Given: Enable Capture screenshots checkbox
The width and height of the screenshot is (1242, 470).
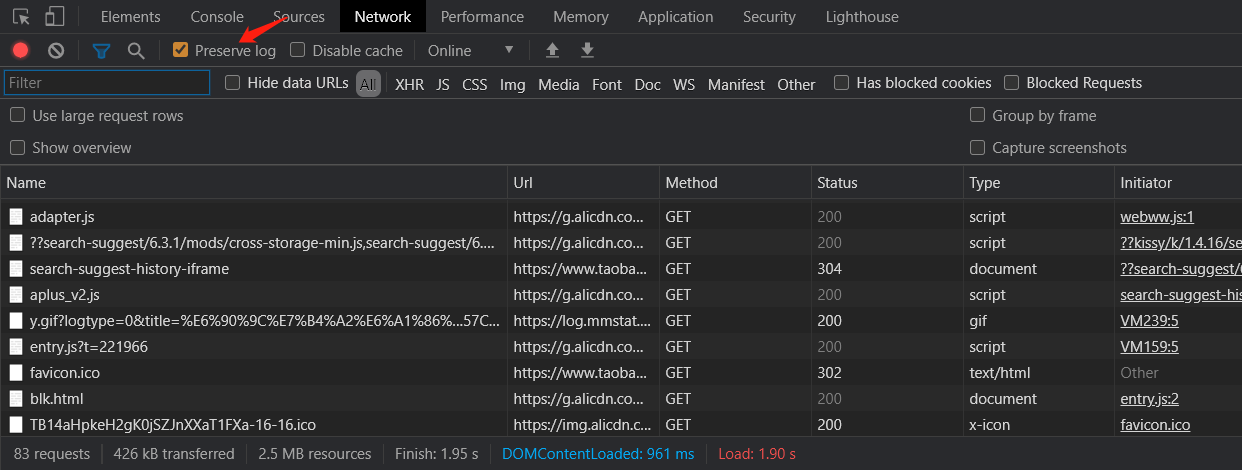Looking at the screenshot, I should pyautogui.click(x=977, y=147).
